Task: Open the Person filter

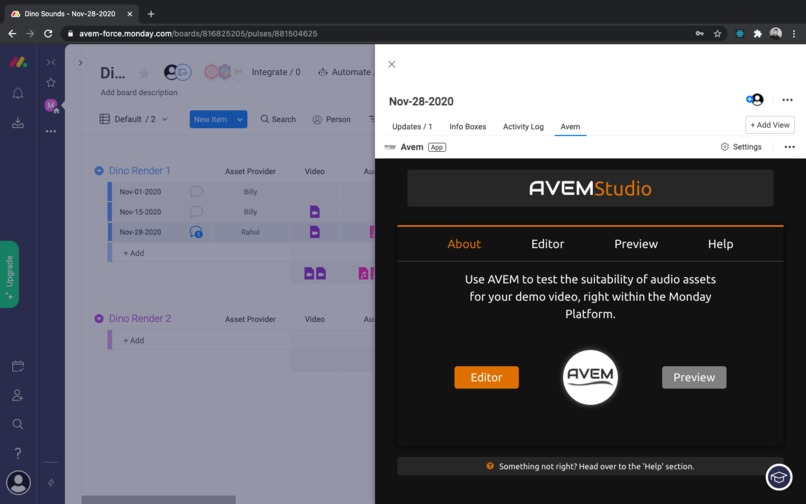Action: tap(332, 119)
